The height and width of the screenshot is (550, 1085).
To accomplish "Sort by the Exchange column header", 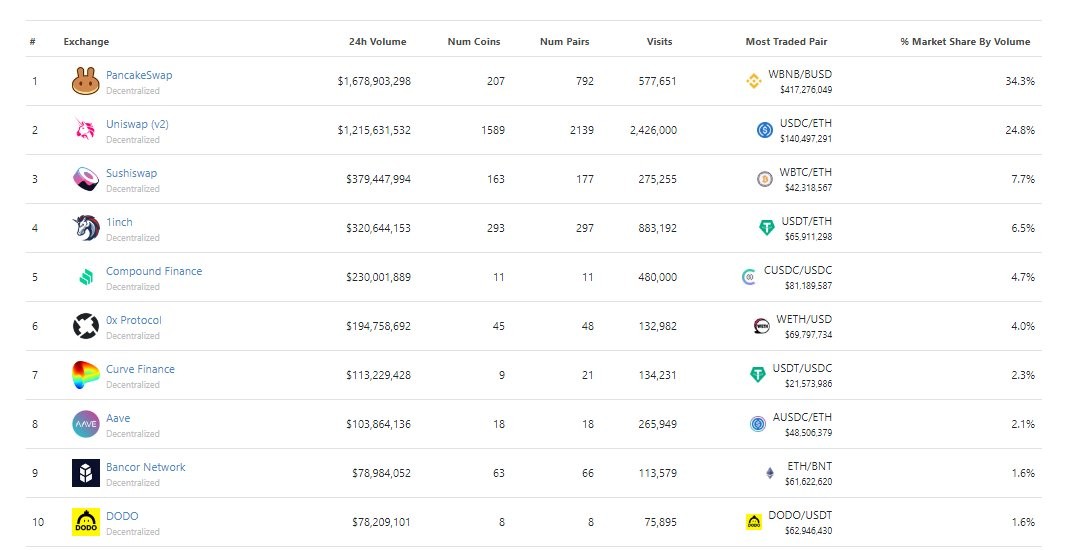I will point(86,42).
